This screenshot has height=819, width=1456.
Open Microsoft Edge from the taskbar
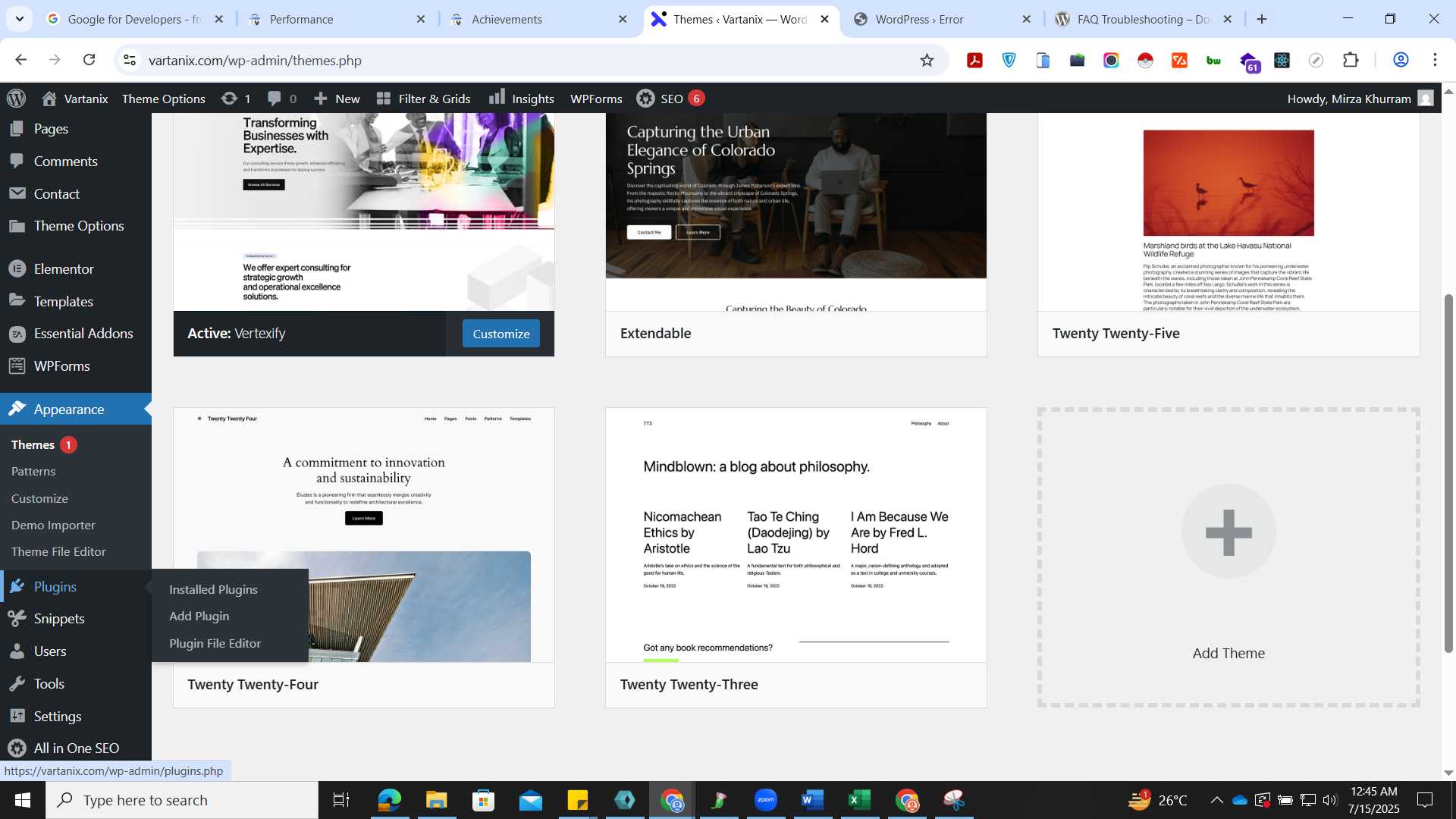pyautogui.click(x=389, y=800)
